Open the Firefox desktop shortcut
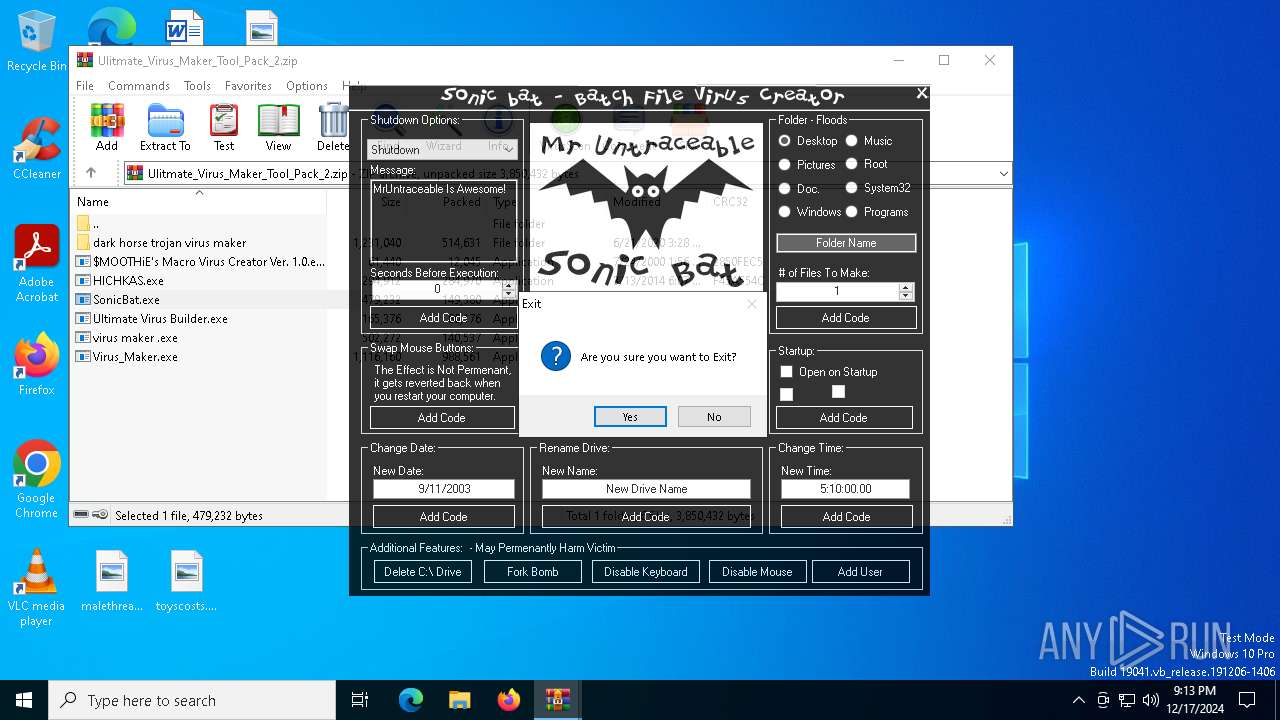 [x=36, y=364]
